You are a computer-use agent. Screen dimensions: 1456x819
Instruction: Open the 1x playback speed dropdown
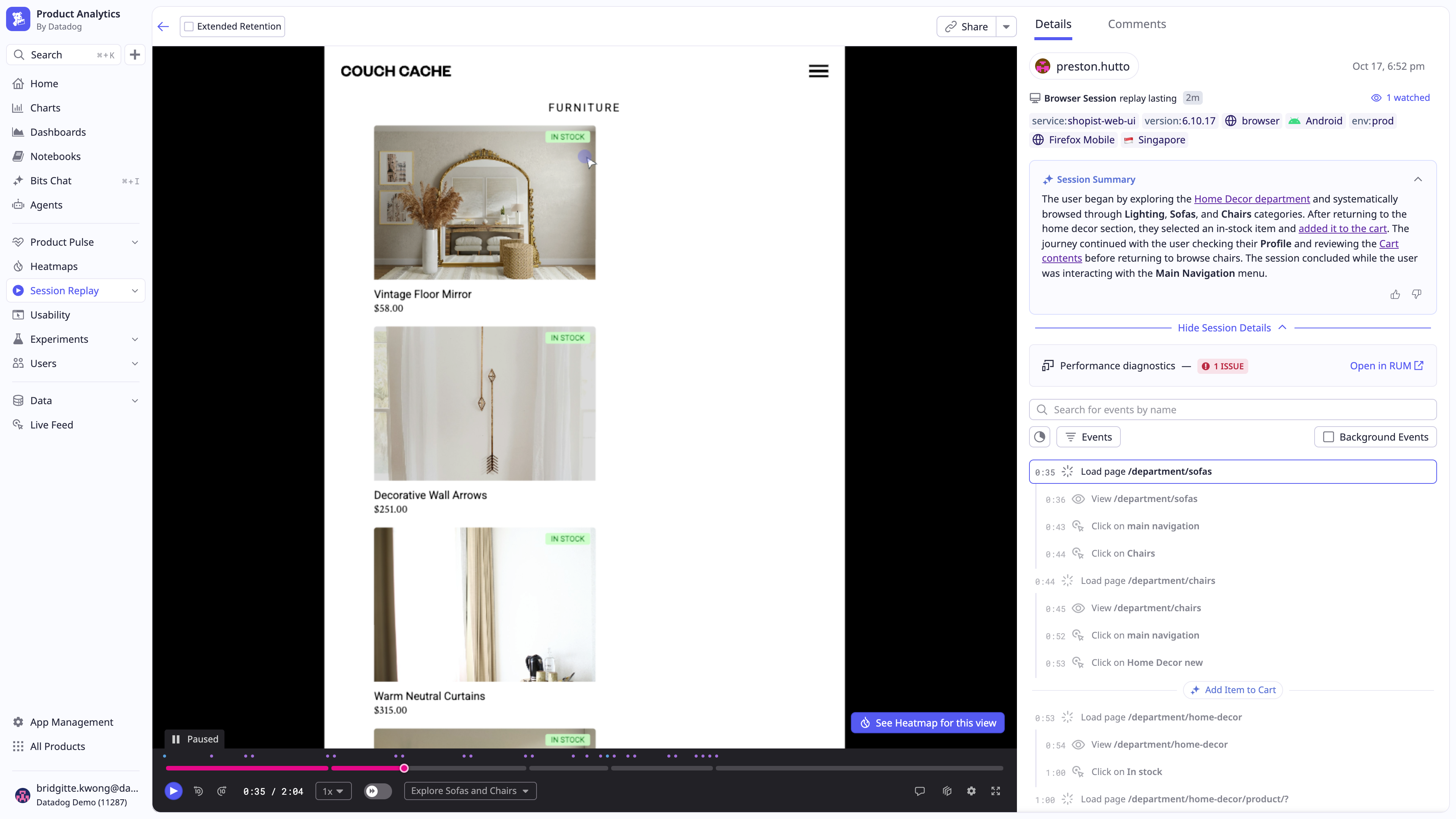[333, 791]
